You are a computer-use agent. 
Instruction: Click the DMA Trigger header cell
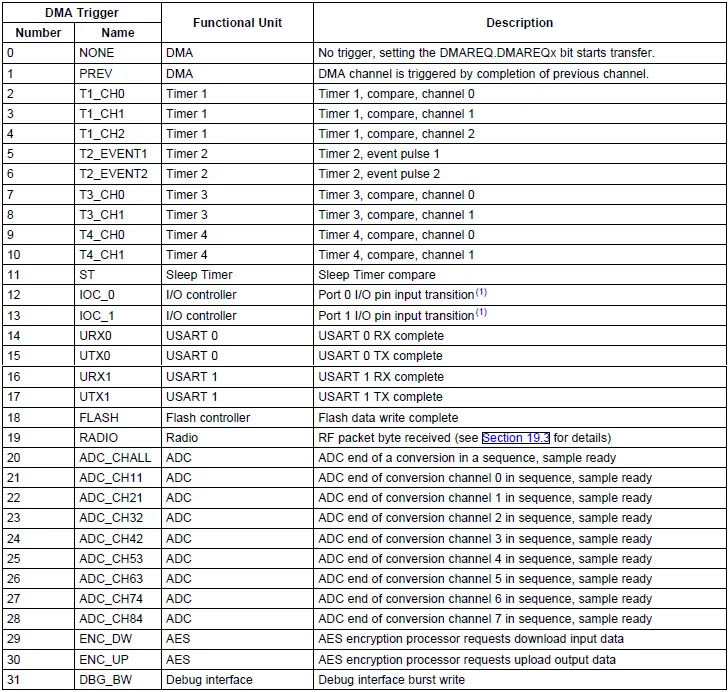point(82,13)
